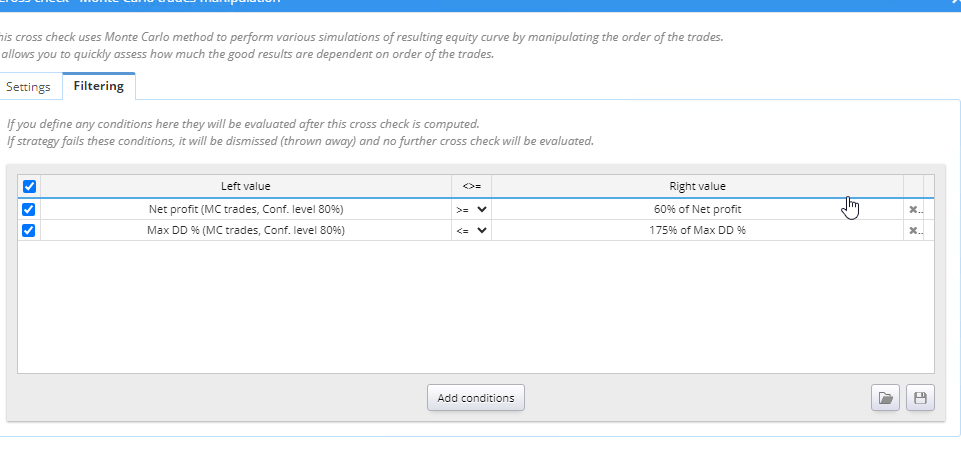Image resolution: width=961 pixels, height=474 pixels.
Task: Open the >= operator dropdown for Net profit
Action: (471, 210)
